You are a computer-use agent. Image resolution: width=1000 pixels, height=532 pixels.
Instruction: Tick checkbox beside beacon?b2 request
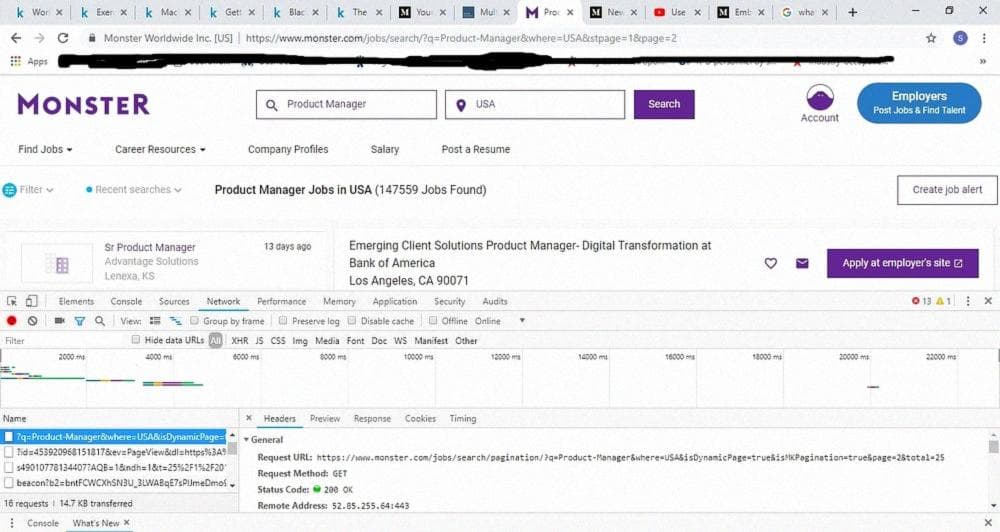tap(9, 483)
